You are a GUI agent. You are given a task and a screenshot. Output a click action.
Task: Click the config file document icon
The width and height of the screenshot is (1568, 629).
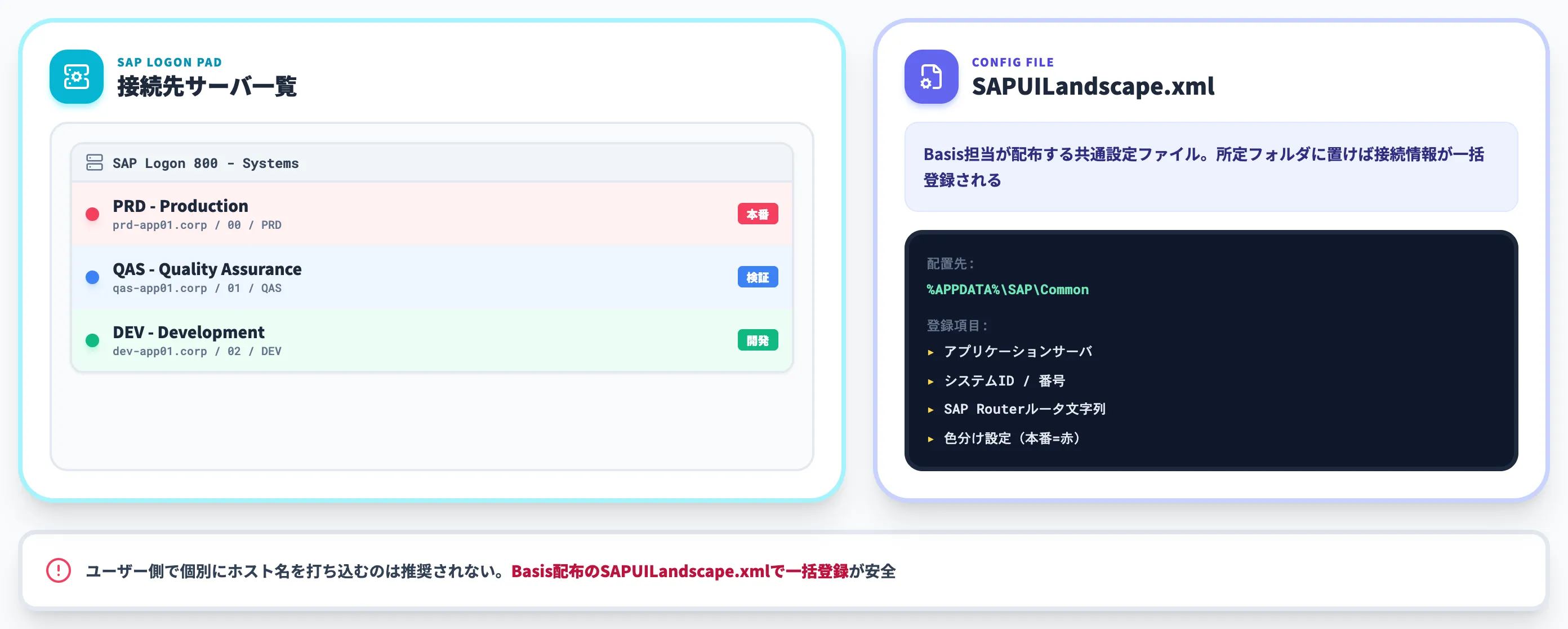tap(930, 77)
